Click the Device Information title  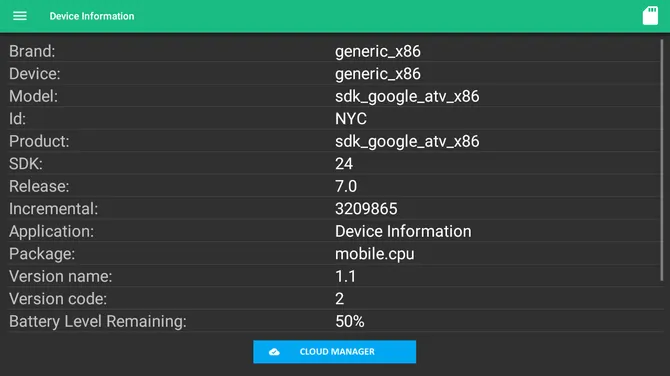92,16
